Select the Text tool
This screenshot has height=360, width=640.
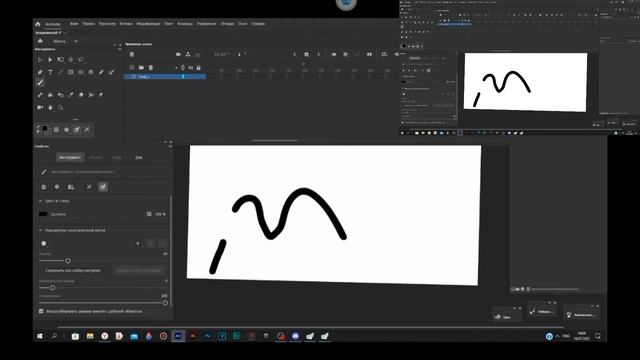(x=50, y=73)
